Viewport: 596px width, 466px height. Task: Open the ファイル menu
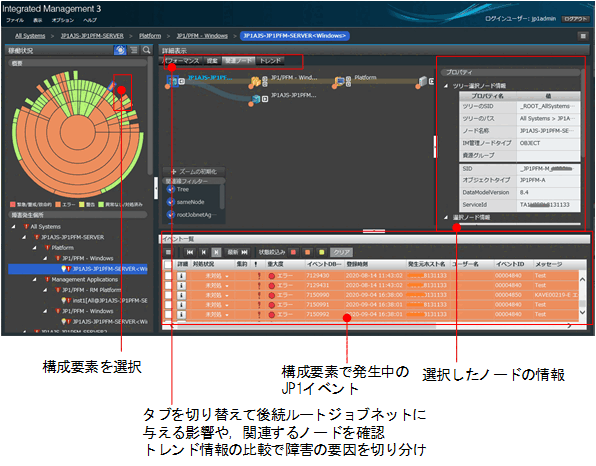pyautogui.click(x=15, y=20)
